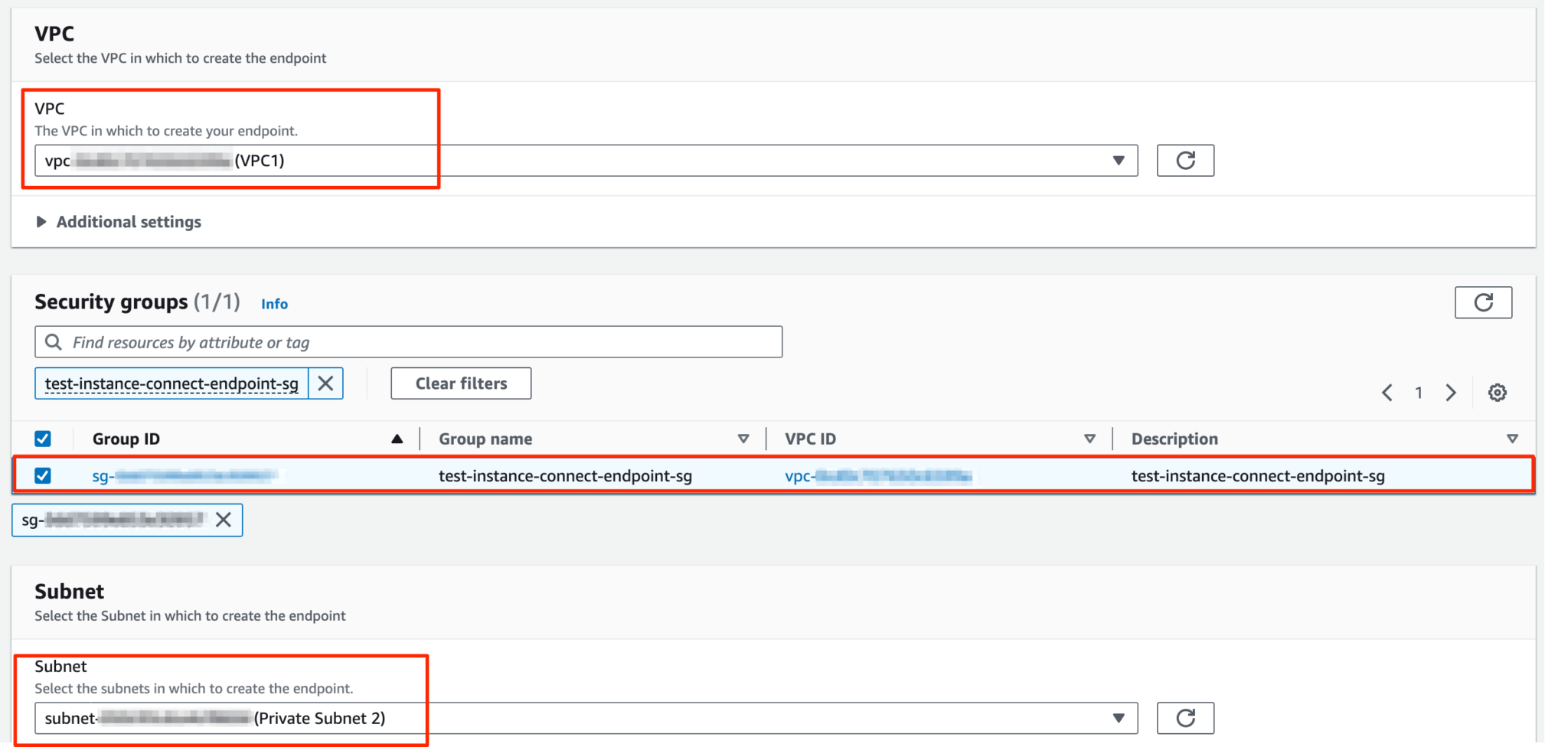Open the Group name column filter

click(743, 438)
